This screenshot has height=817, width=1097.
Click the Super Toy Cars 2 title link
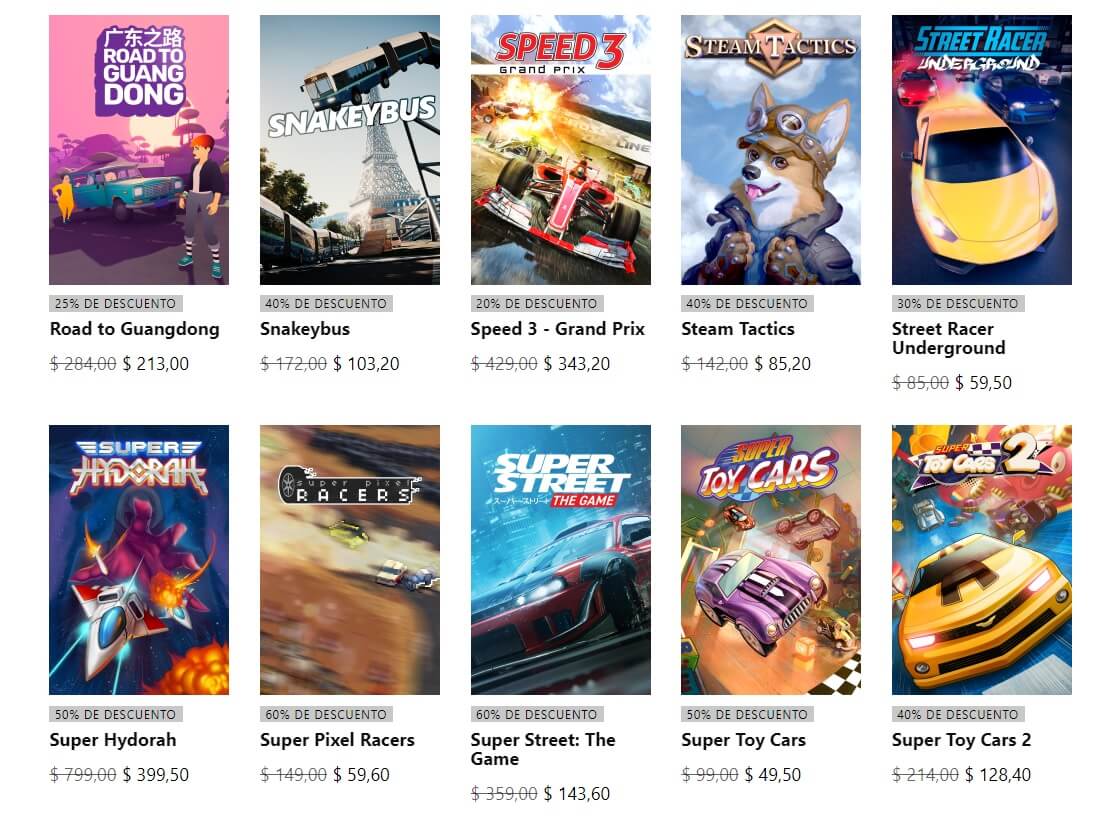click(x=961, y=740)
